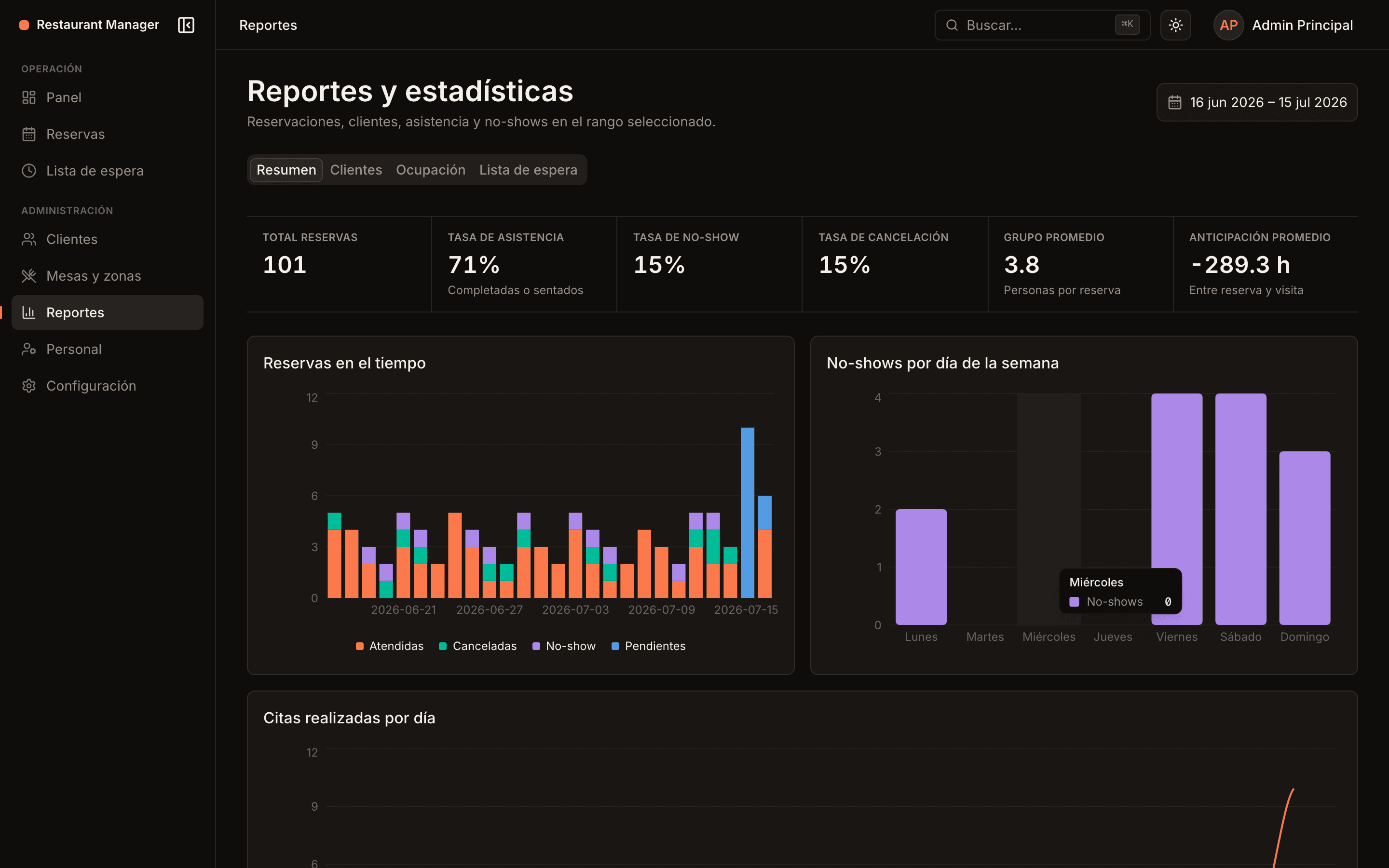The height and width of the screenshot is (868, 1389).
Task: Open Admin Principal user menu
Action: coord(1283,25)
